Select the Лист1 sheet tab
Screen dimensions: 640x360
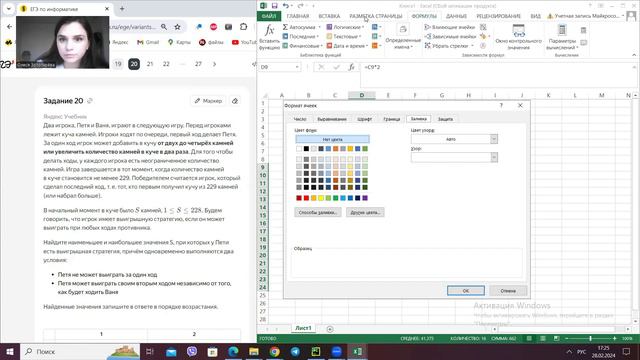point(303,328)
